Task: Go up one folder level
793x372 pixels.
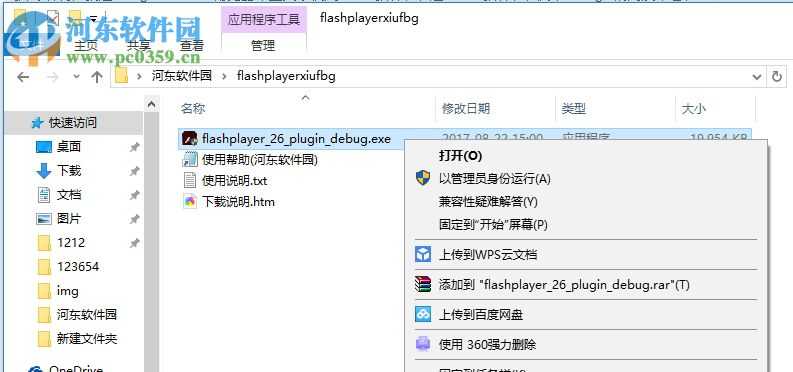Action: point(97,77)
